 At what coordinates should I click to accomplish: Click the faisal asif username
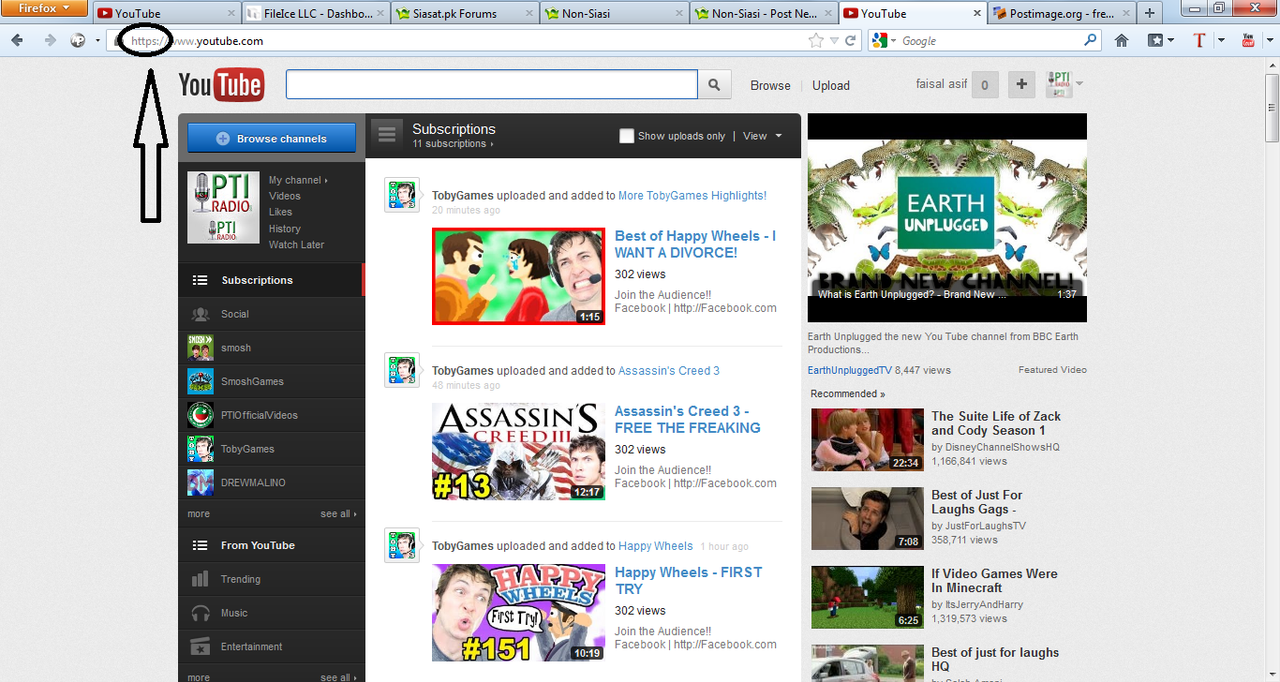click(941, 84)
